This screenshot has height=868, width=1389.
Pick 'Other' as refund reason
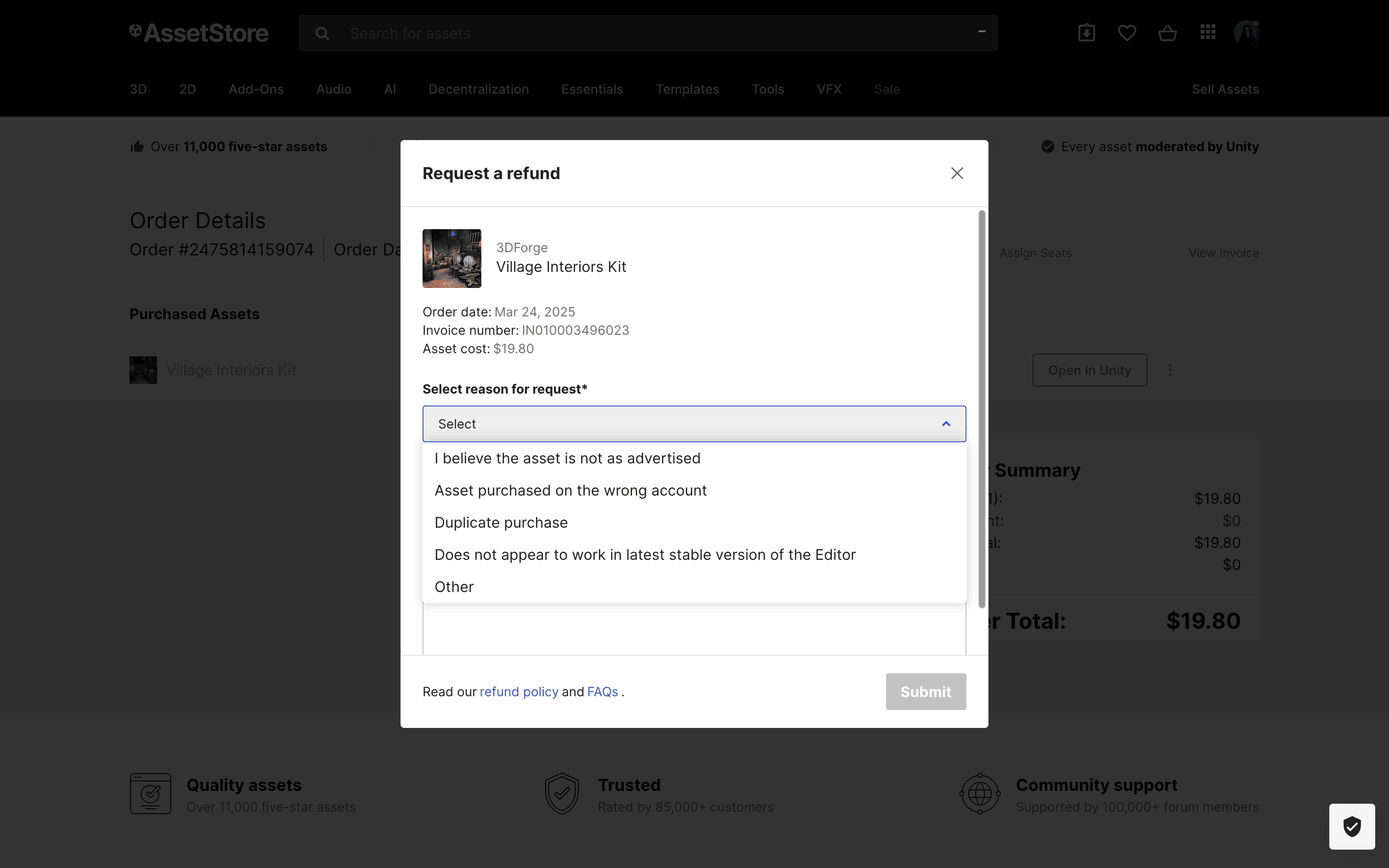click(x=454, y=587)
